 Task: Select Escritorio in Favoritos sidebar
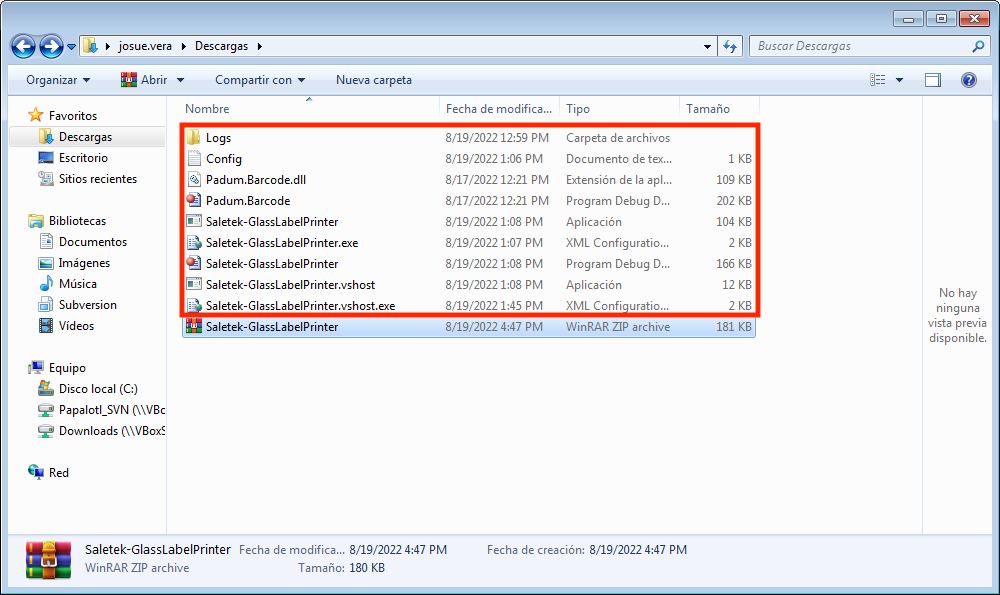click(83, 158)
